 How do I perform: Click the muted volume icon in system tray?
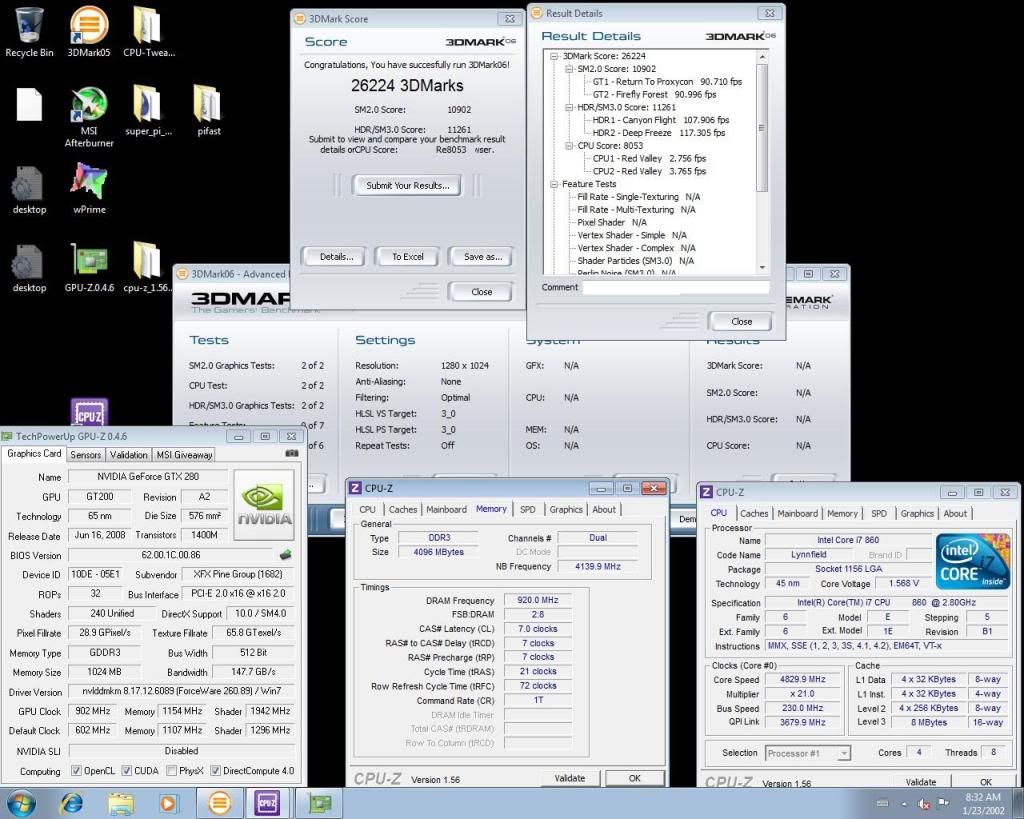tap(924, 804)
